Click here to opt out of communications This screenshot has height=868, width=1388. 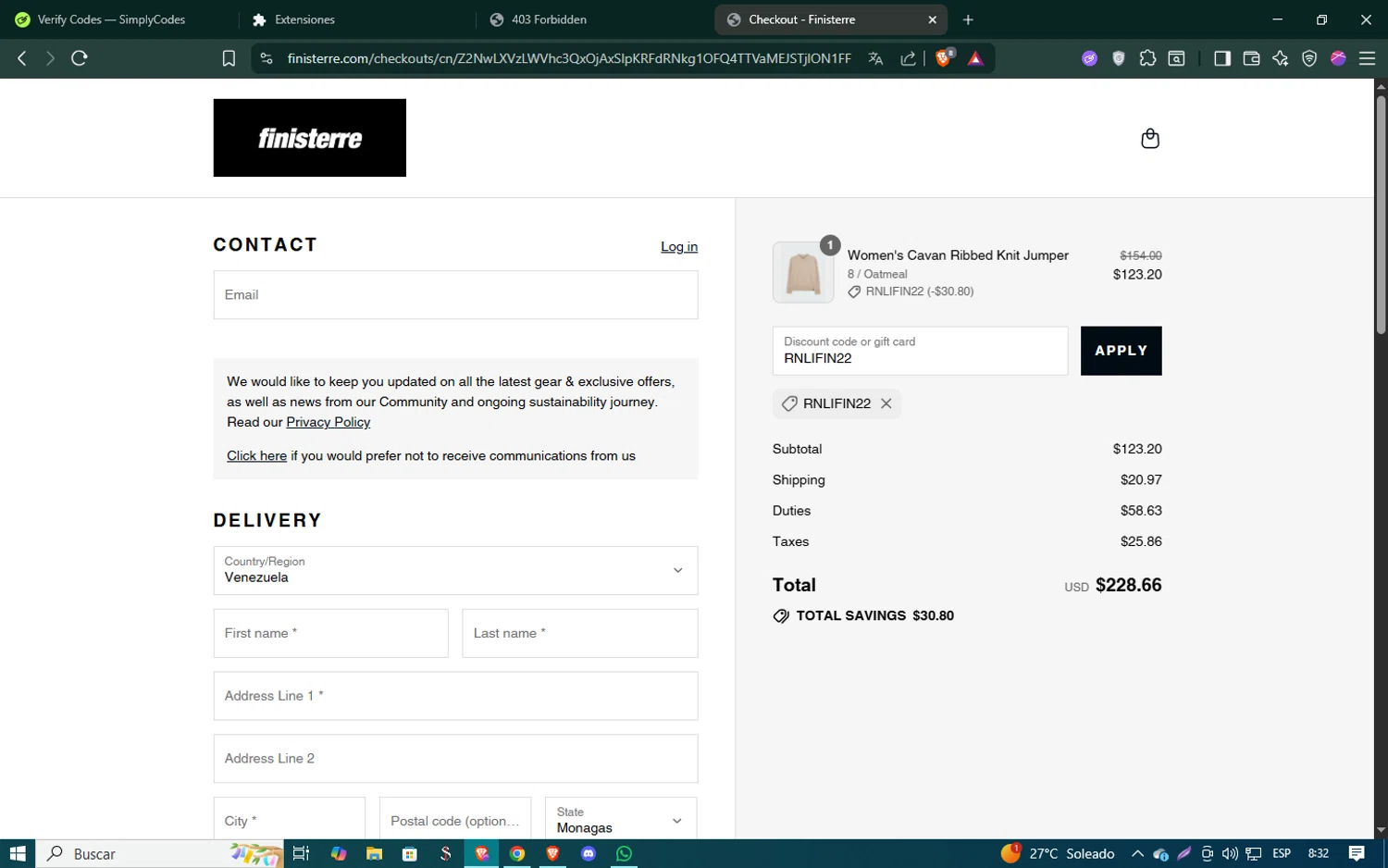256,455
